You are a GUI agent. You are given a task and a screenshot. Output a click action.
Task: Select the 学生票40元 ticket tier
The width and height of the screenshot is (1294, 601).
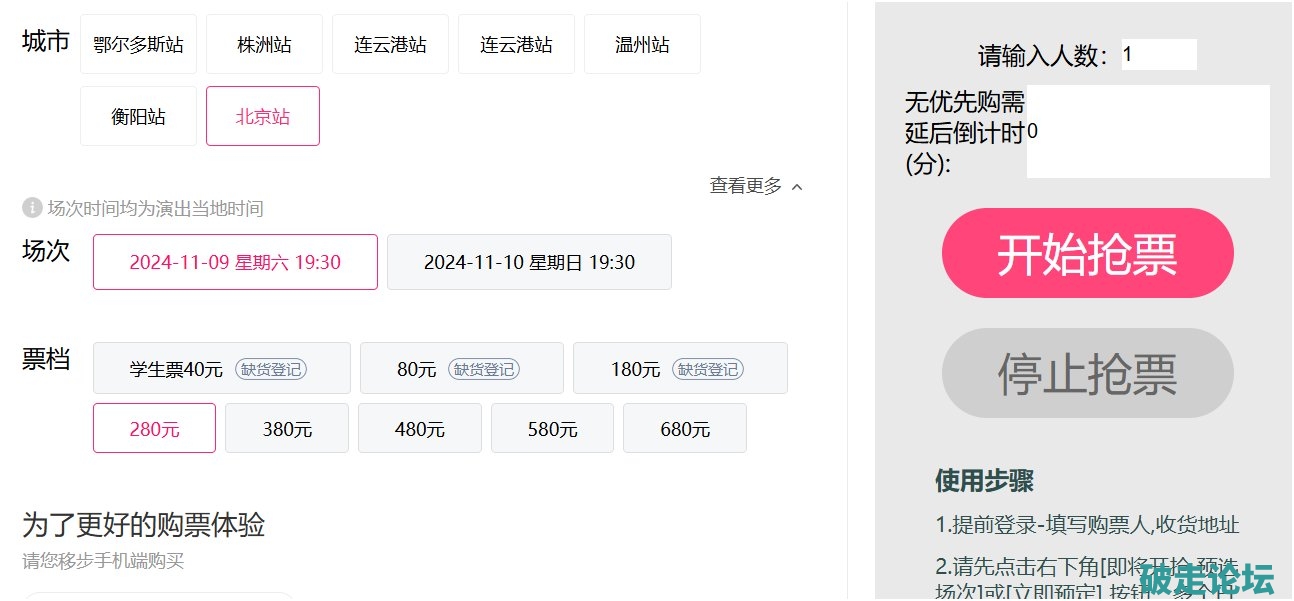[221, 369]
